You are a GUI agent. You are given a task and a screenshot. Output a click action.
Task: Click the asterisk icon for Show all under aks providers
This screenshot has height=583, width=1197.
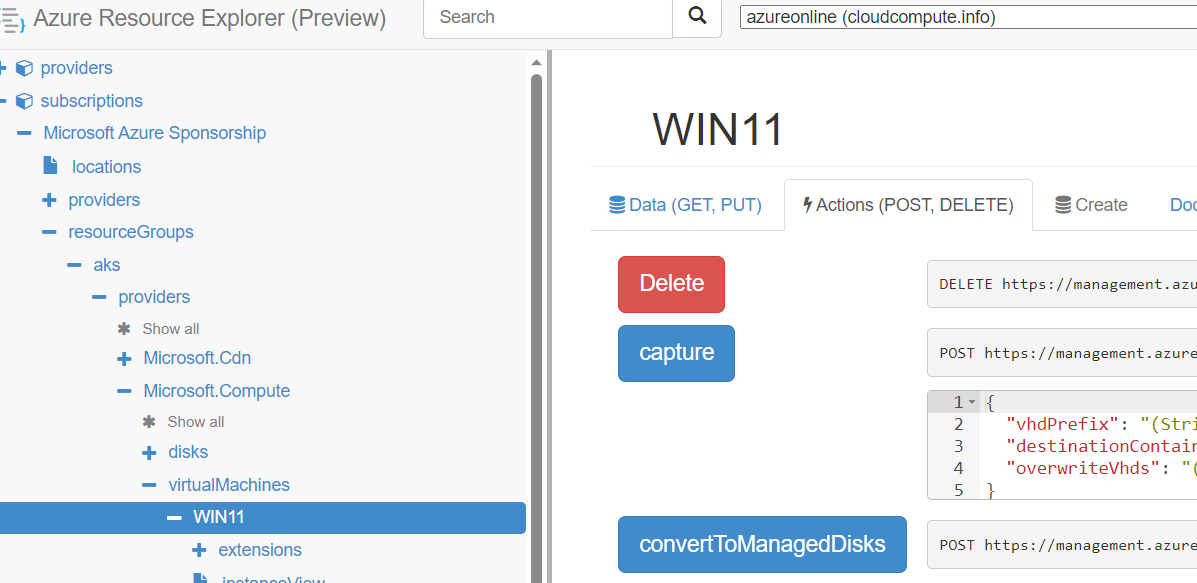(124, 329)
